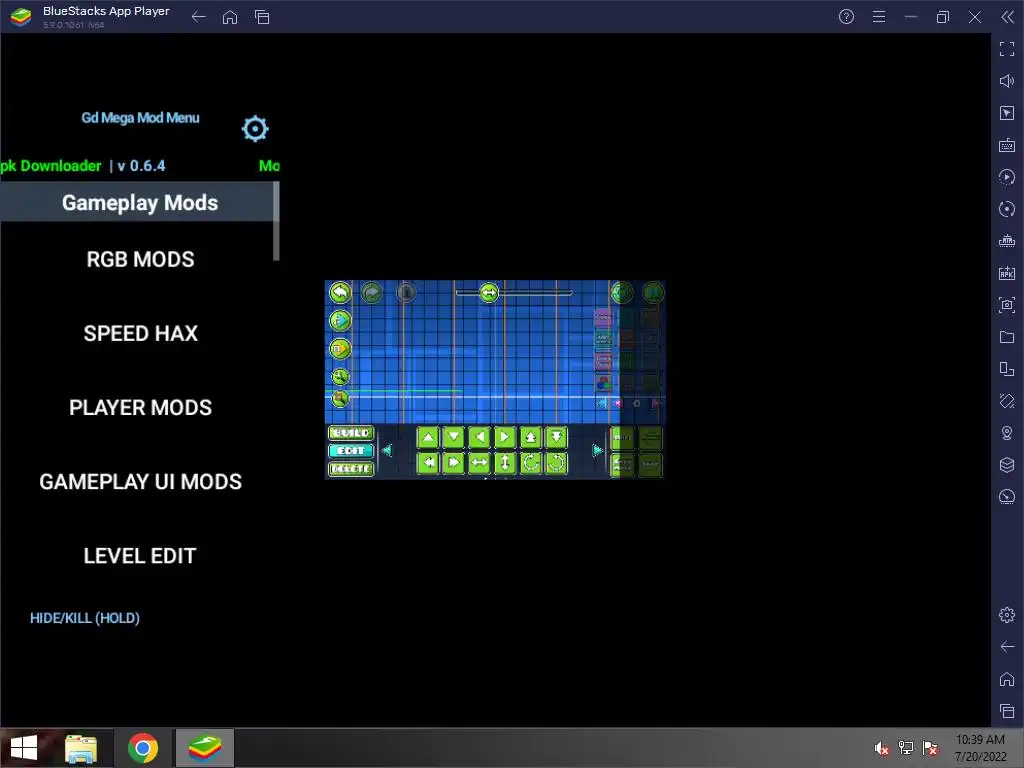Viewport: 1024px width, 768px height.
Task: Open BlueStacks sidebar settings gear
Action: pyautogui.click(x=1007, y=615)
